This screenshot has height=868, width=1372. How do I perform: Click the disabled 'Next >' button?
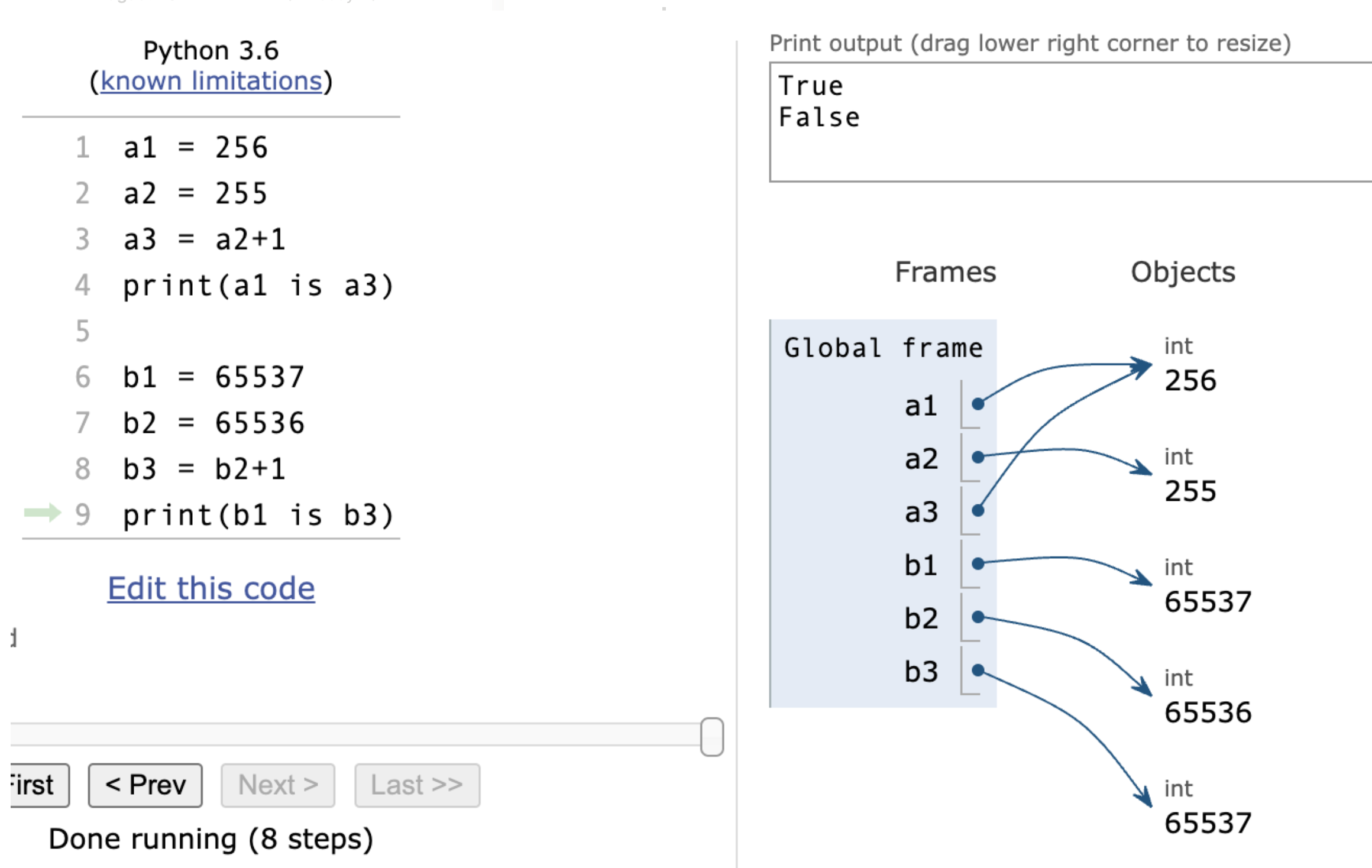tap(278, 785)
